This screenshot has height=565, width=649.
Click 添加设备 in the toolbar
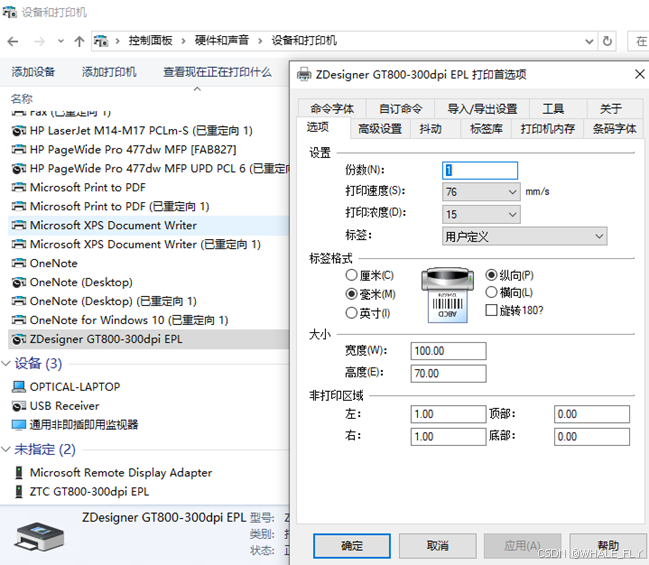click(x=33, y=72)
